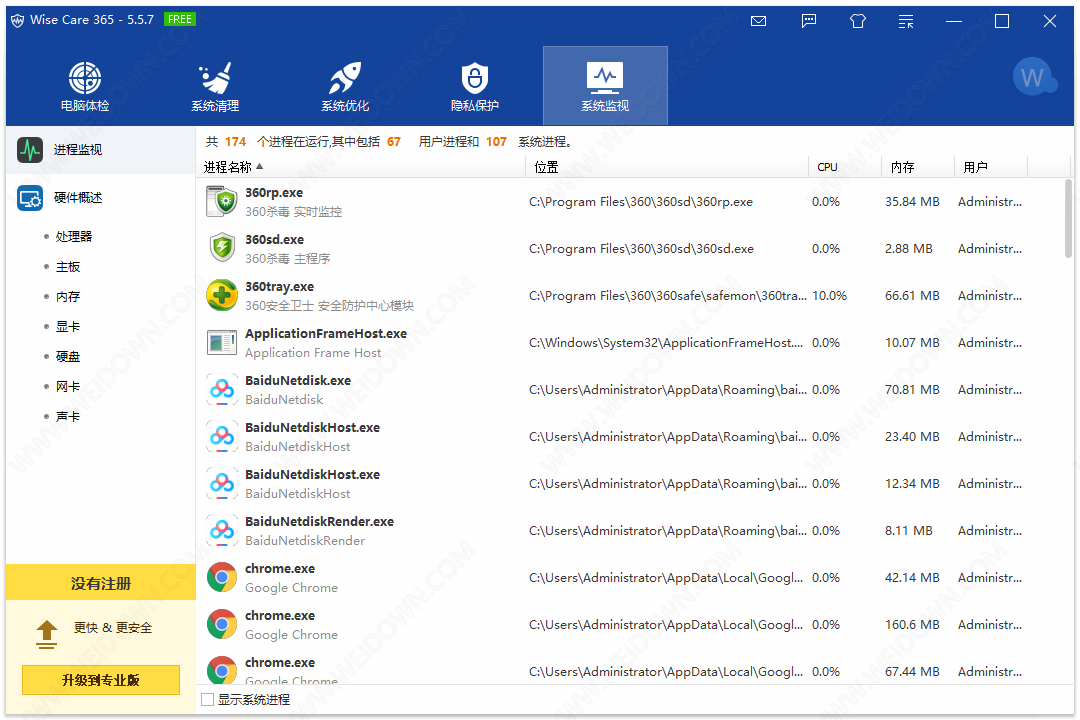Viewport: 1080px width, 720px height.
Task: Click the 升级到专业版 button
Action: coord(101,680)
